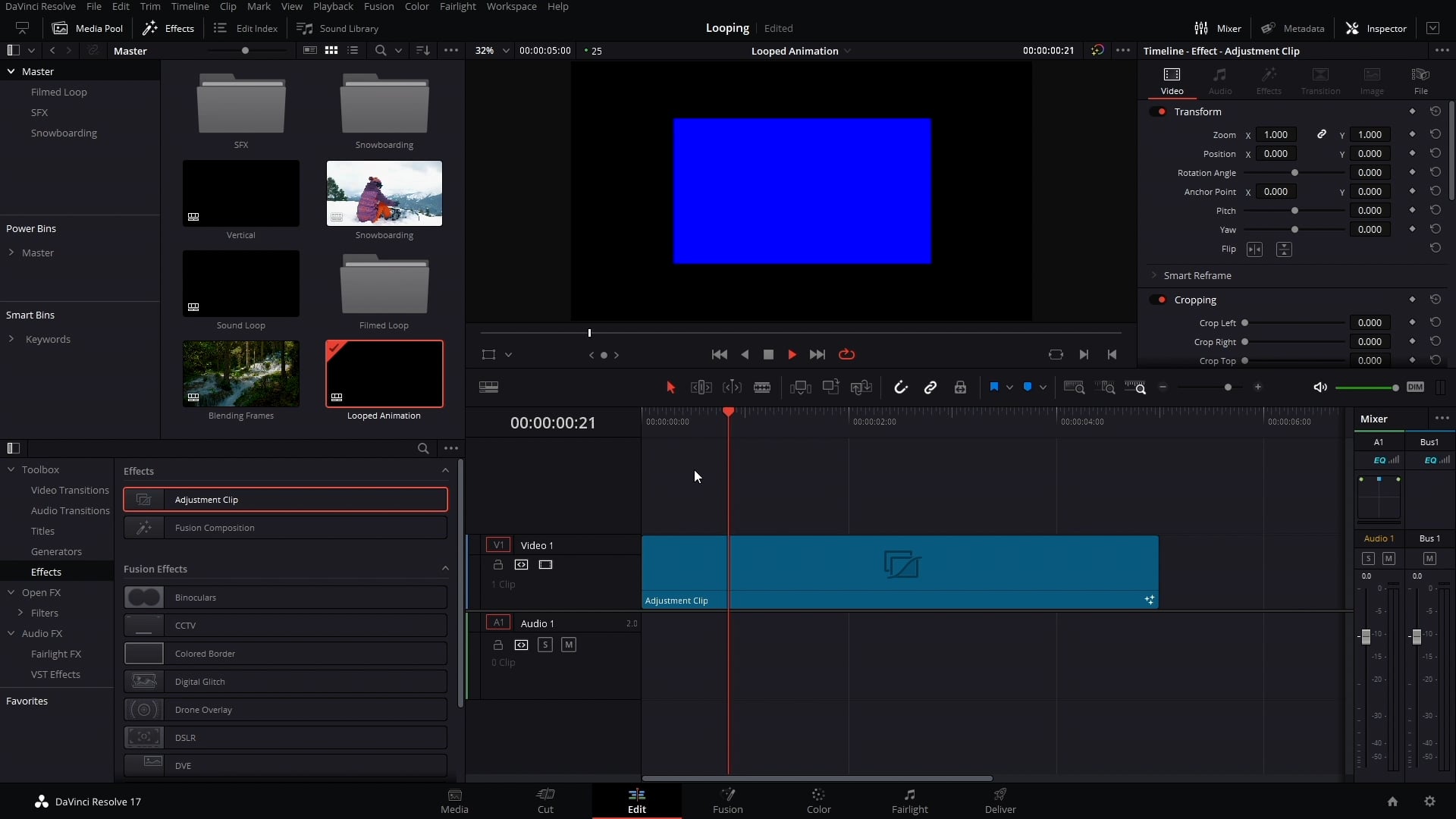1456x819 pixels.
Task: Open the Inspector panel
Action: (x=1377, y=28)
